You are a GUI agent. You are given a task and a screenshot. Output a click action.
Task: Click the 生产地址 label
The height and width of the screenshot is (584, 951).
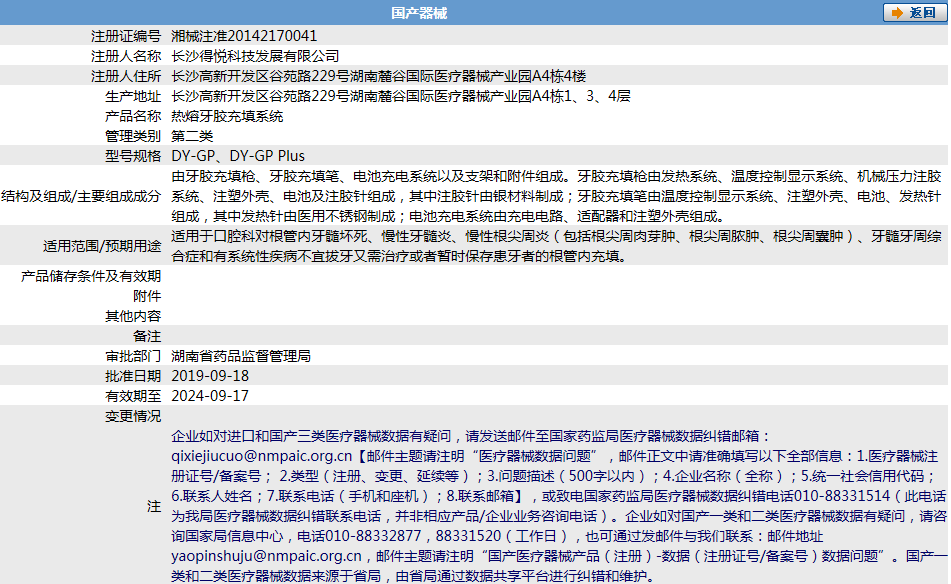point(133,96)
